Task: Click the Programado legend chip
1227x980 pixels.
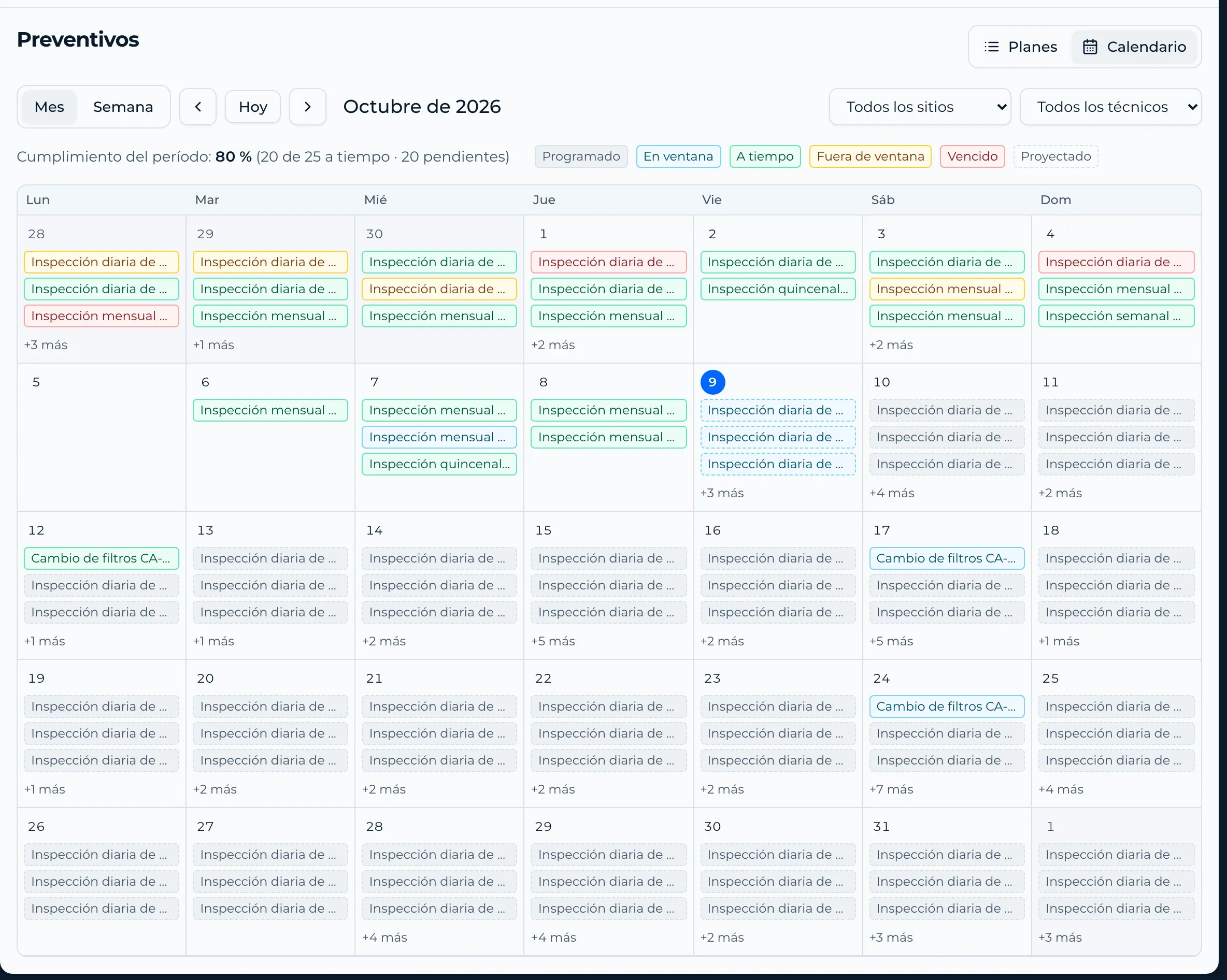Action: point(581,156)
